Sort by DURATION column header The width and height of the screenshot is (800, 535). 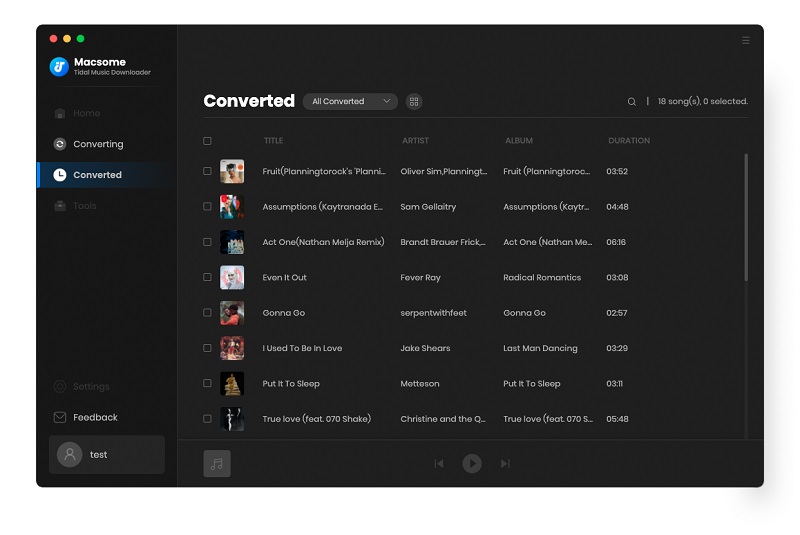coord(629,141)
